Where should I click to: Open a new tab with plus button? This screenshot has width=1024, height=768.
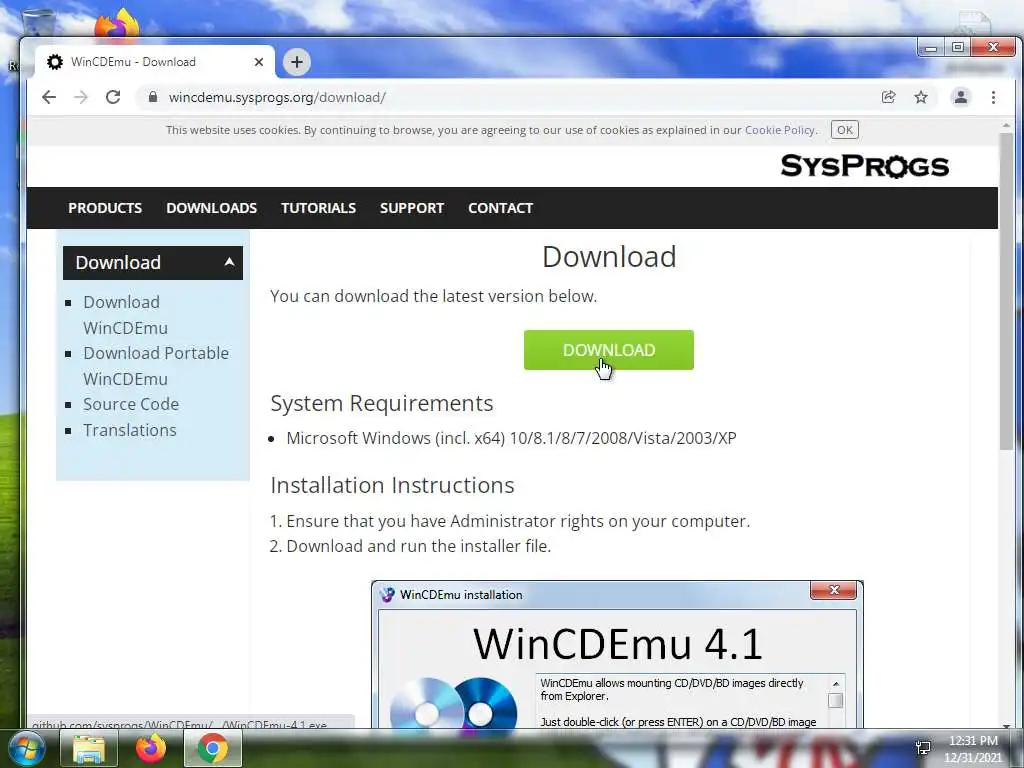(296, 62)
